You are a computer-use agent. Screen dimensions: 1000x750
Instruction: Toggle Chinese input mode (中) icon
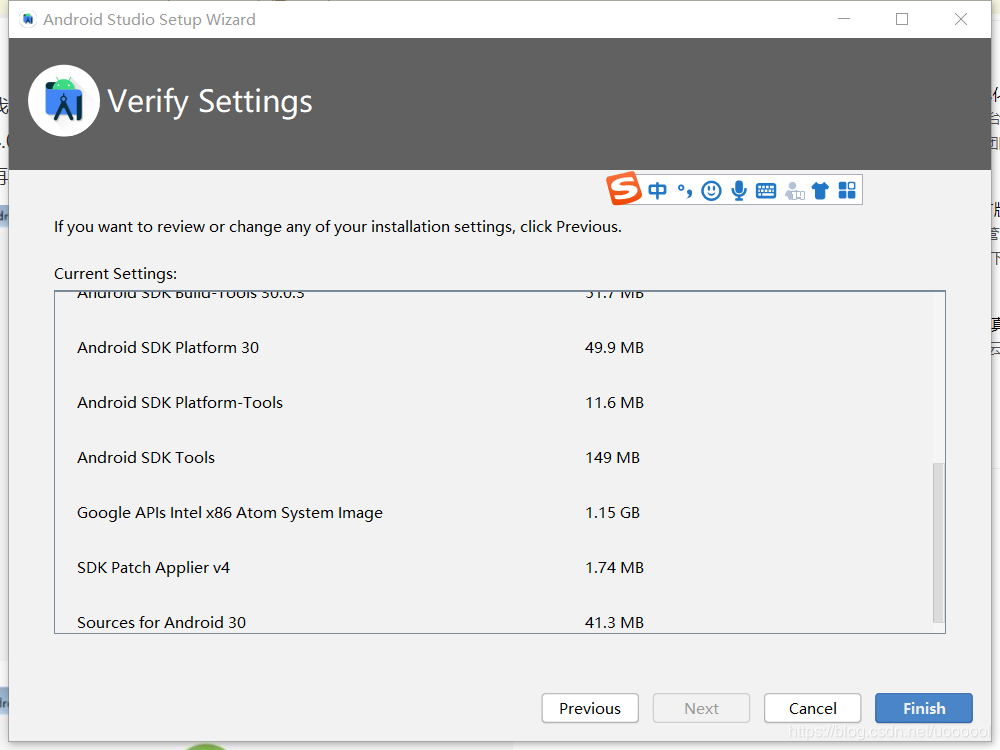[657, 190]
